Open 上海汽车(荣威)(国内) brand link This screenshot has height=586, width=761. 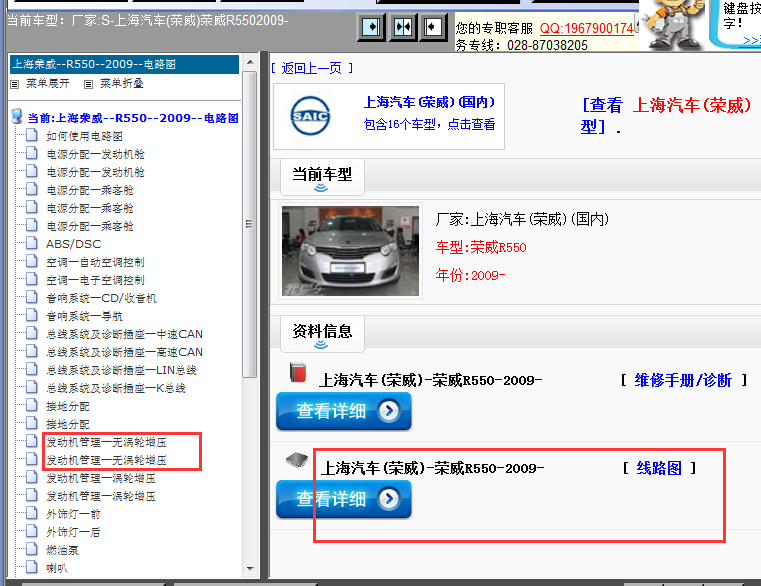430,102
